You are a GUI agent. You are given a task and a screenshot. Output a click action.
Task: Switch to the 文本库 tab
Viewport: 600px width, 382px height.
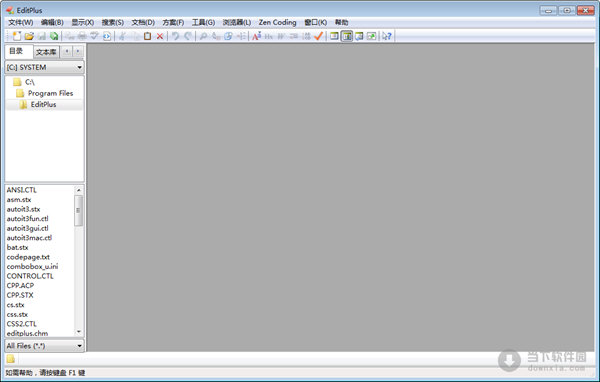pyautogui.click(x=46, y=52)
